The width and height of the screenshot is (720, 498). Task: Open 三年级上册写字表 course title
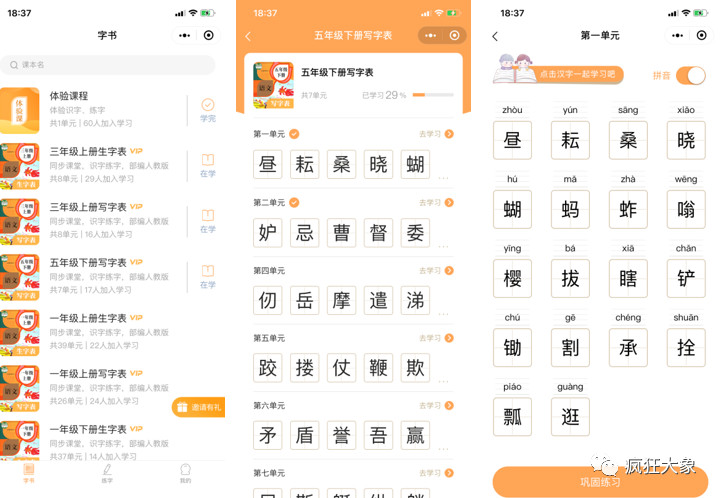tap(88, 207)
